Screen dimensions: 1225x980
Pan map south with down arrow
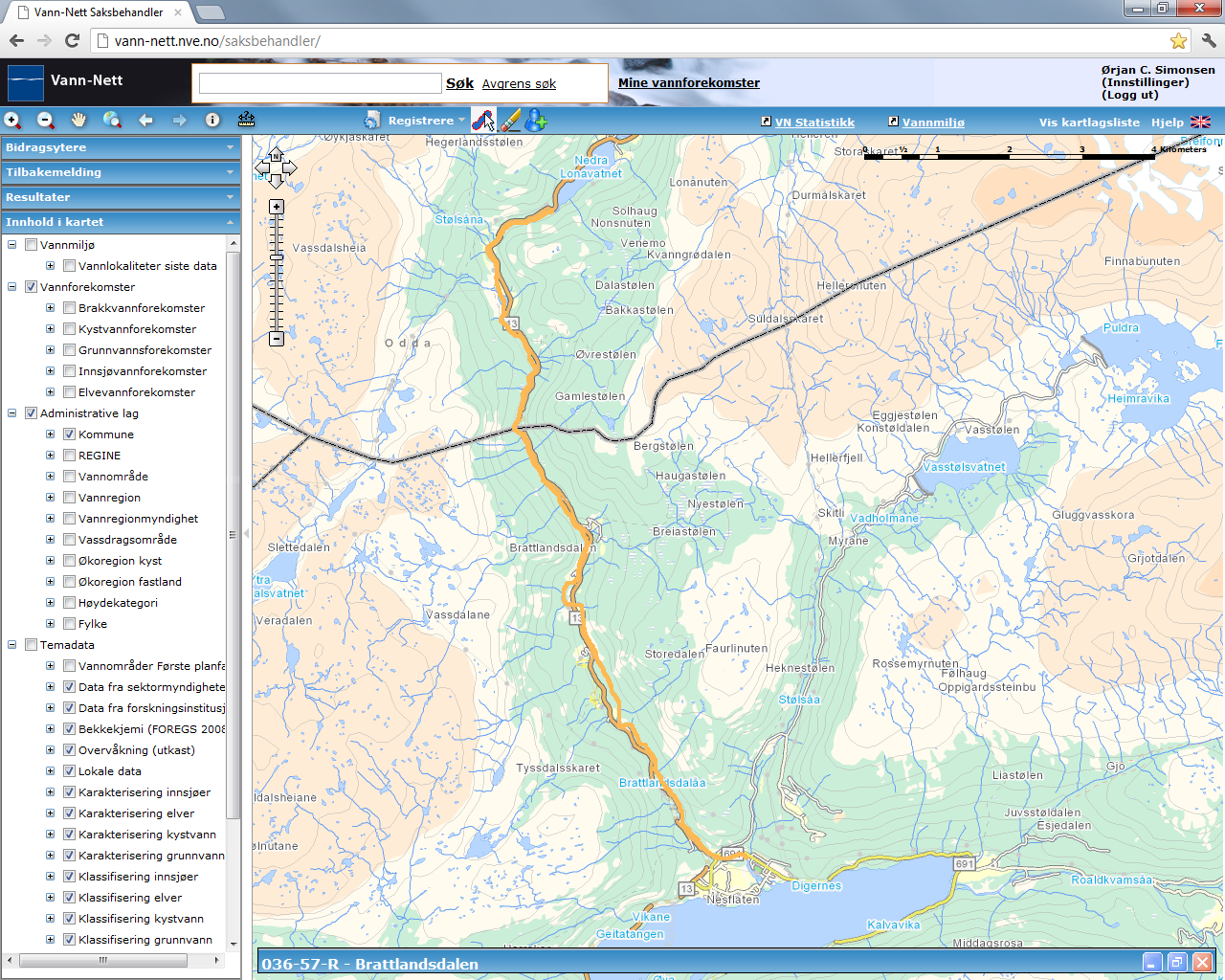click(276, 181)
